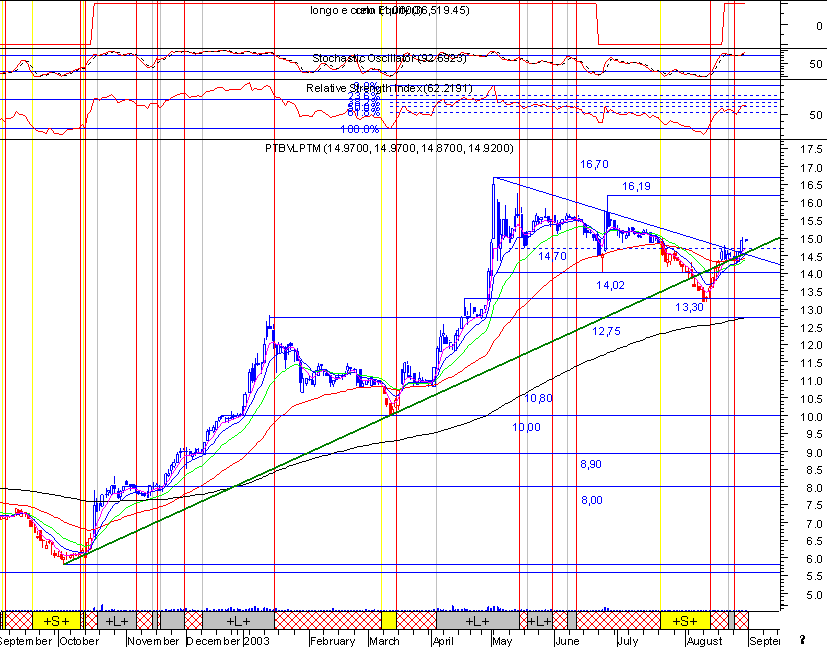Click the 10,00 support level label

click(526, 427)
